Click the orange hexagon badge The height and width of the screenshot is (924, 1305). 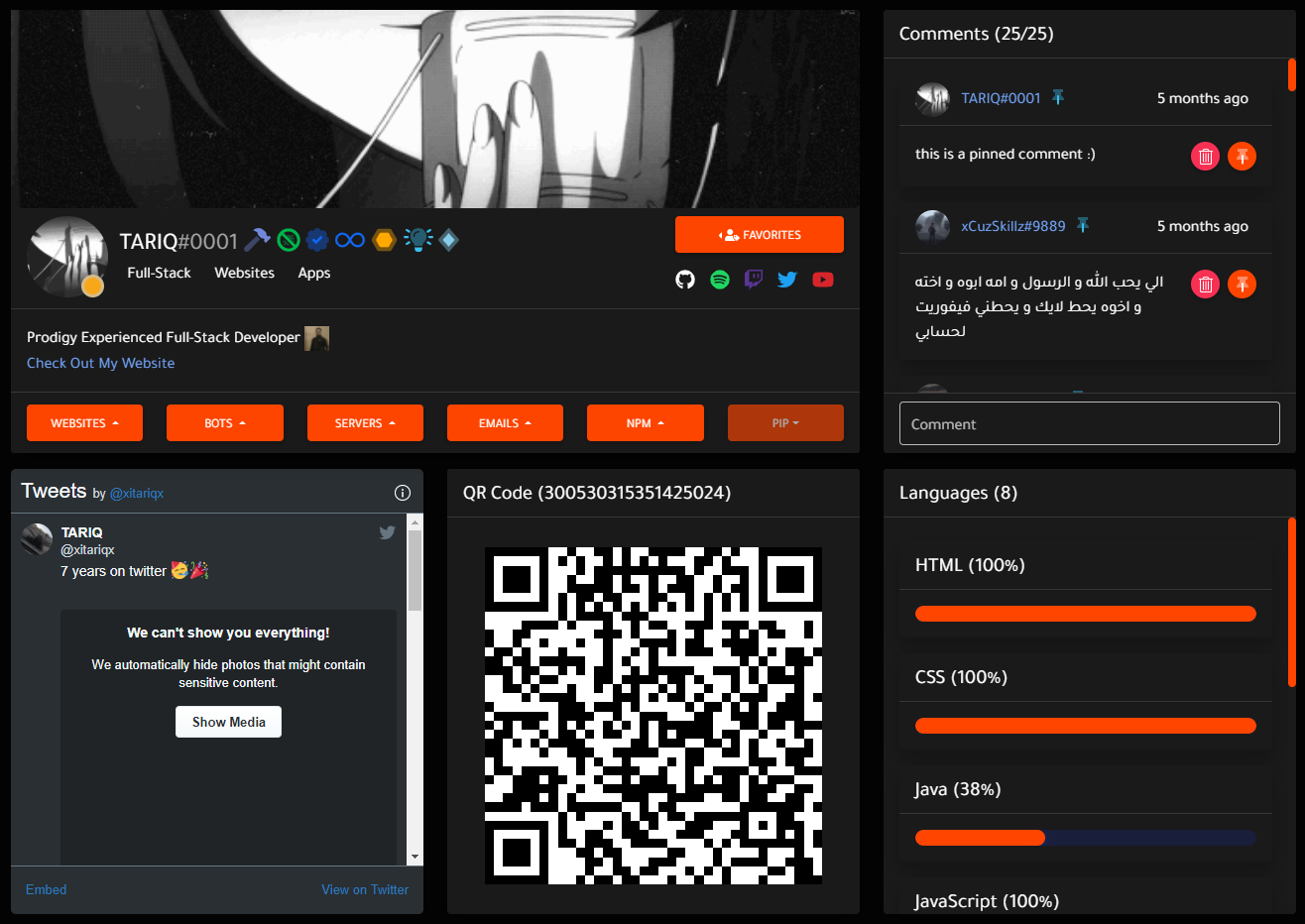[385, 240]
